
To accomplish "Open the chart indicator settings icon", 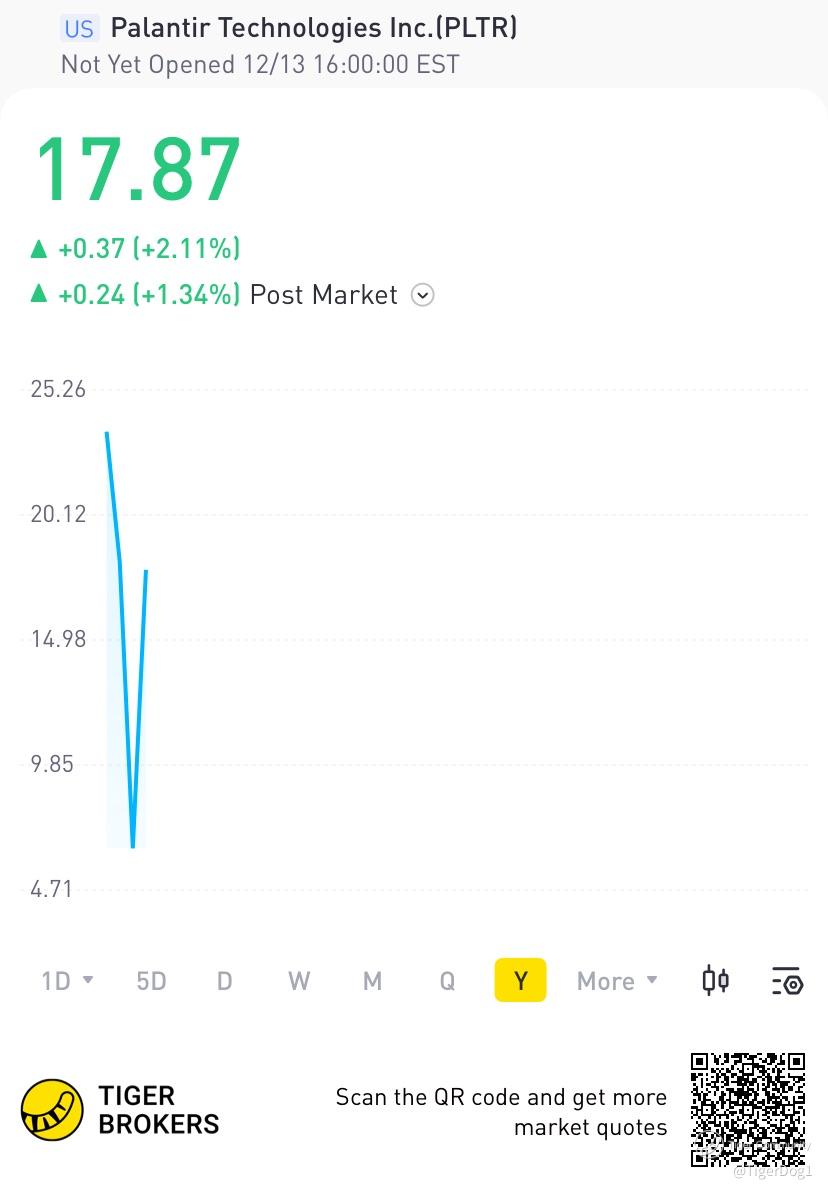I will (787, 981).
